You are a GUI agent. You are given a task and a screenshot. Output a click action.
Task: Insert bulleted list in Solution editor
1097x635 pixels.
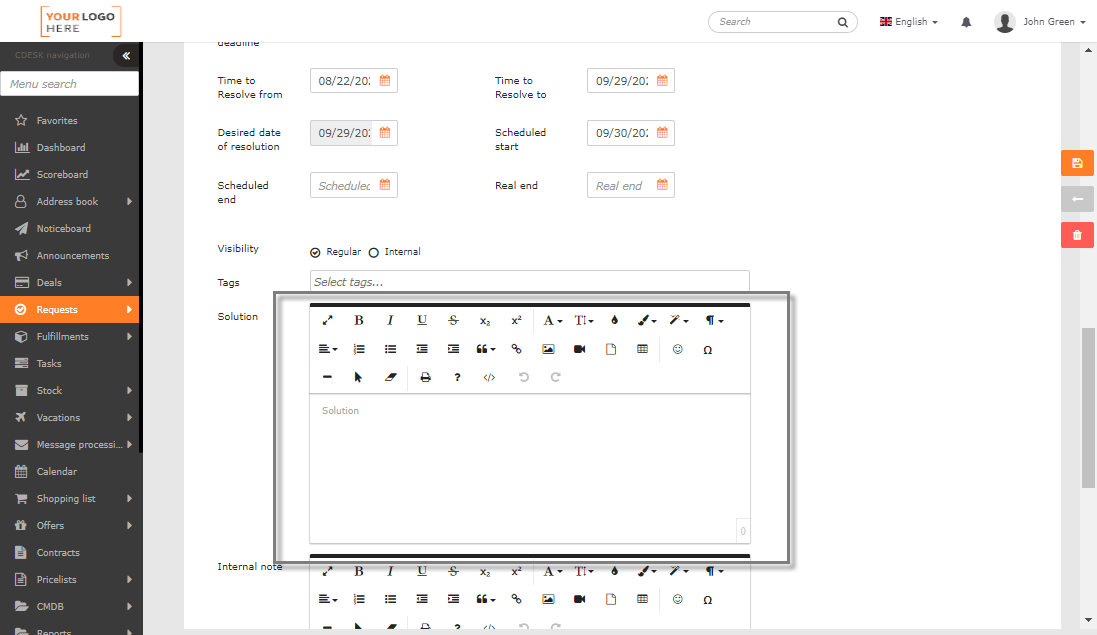point(390,349)
